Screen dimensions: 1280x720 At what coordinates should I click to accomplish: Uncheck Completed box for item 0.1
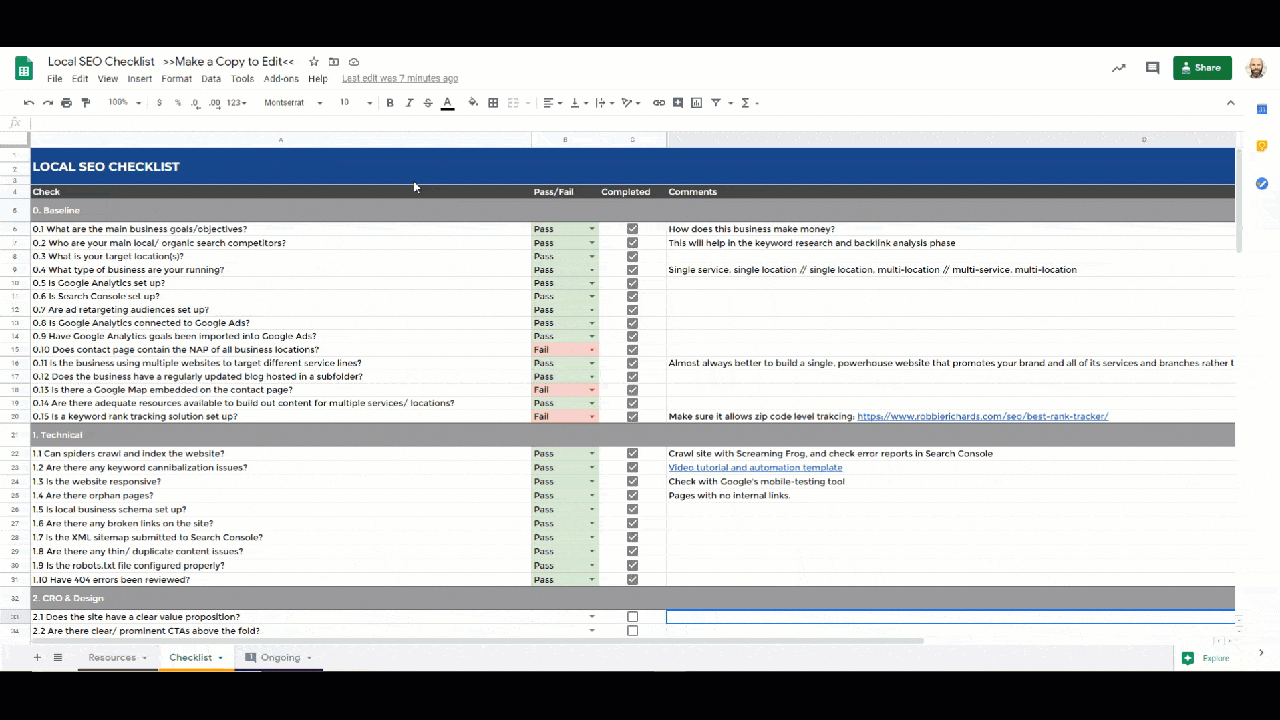tap(632, 229)
